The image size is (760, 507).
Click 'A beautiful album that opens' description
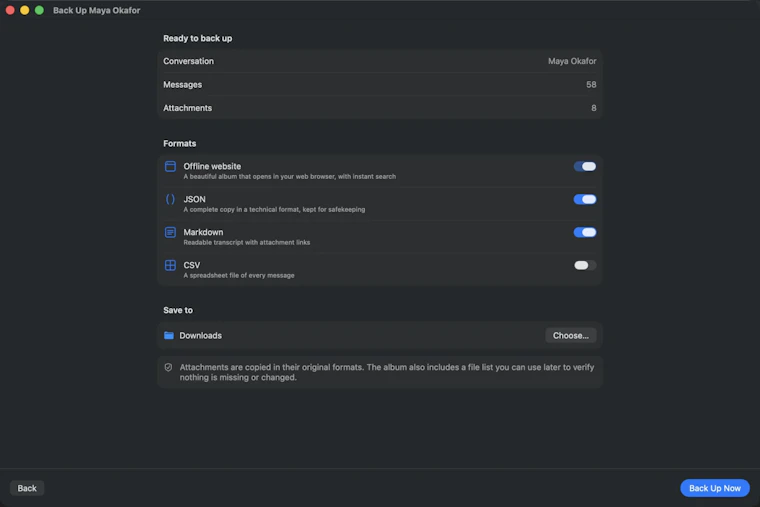pyautogui.click(x=289, y=176)
